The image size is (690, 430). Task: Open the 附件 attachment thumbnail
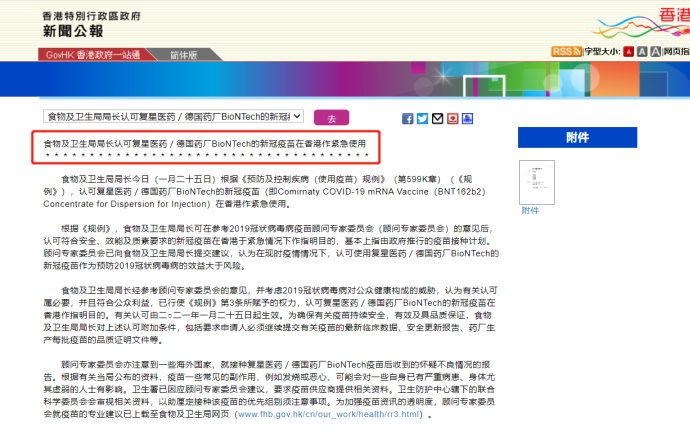(x=537, y=182)
